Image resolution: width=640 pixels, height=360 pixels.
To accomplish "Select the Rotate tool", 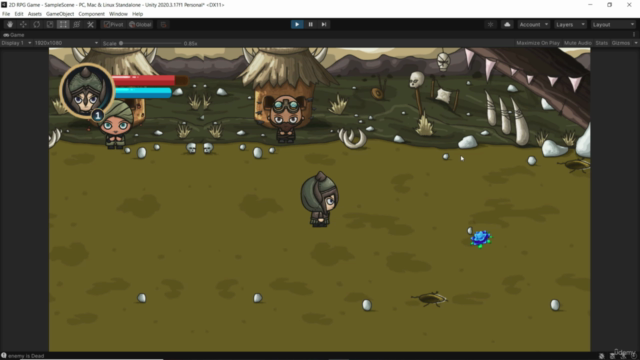I will coord(37,24).
